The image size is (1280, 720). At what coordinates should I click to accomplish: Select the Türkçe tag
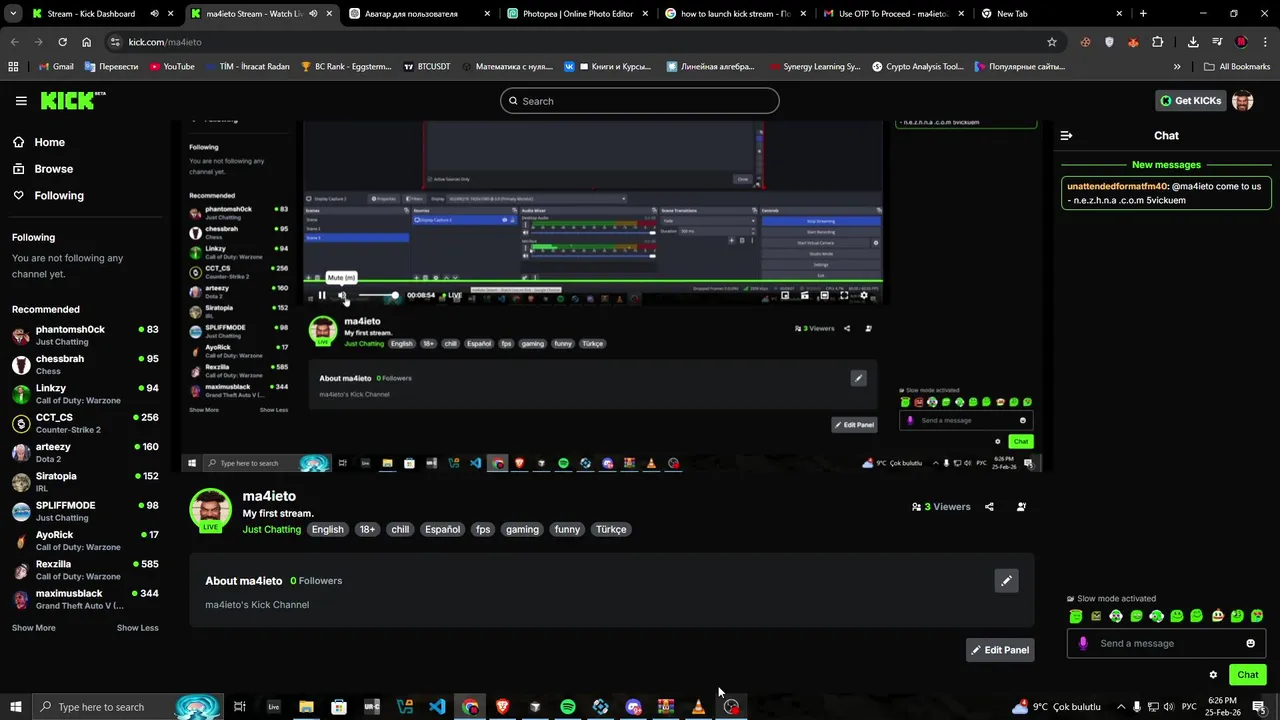point(611,529)
